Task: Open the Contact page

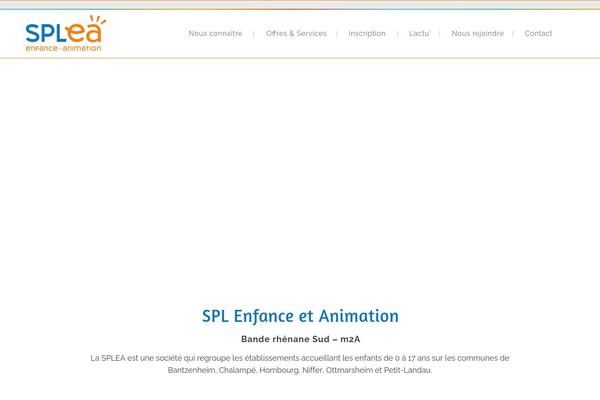Action: pyautogui.click(x=538, y=34)
